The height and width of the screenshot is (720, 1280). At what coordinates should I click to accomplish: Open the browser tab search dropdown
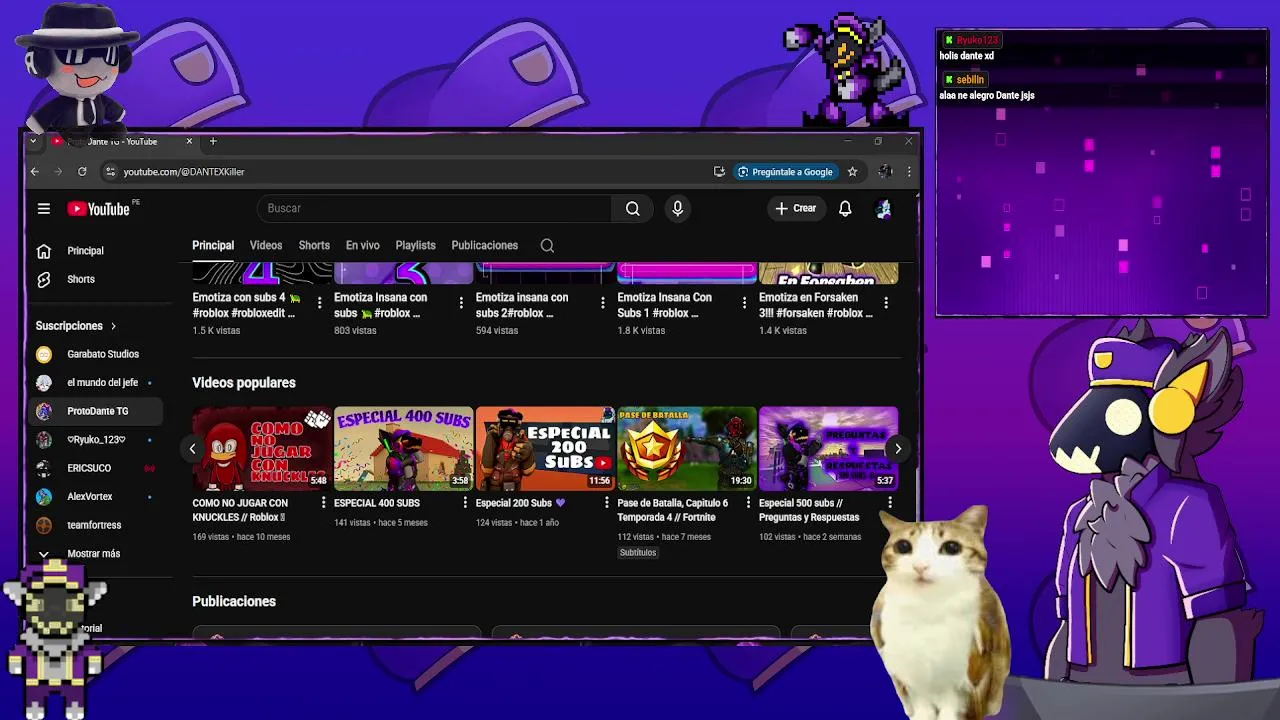tap(33, 141)
